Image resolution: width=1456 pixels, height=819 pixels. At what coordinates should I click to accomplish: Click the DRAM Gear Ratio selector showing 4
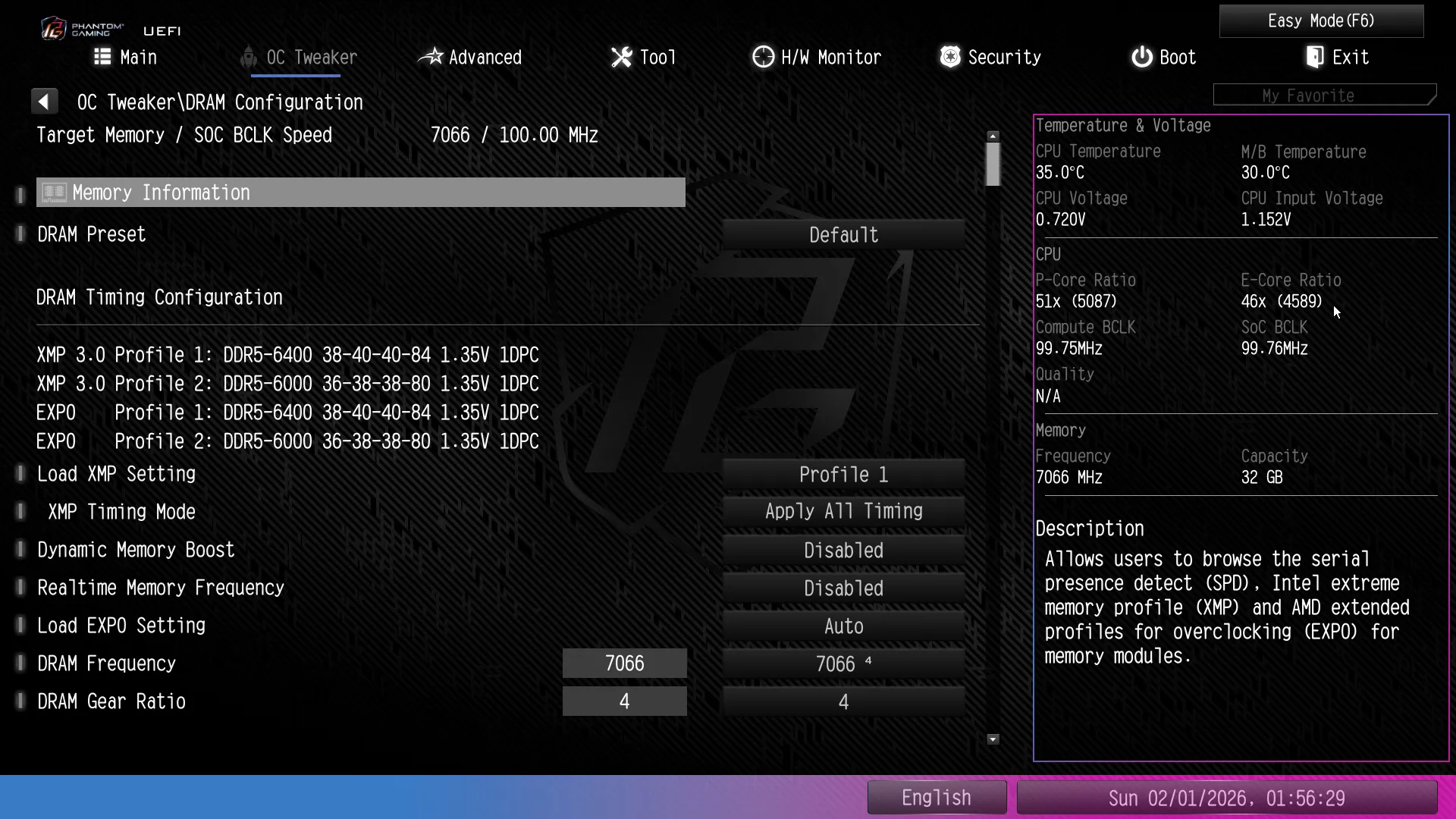pos(843,702)
